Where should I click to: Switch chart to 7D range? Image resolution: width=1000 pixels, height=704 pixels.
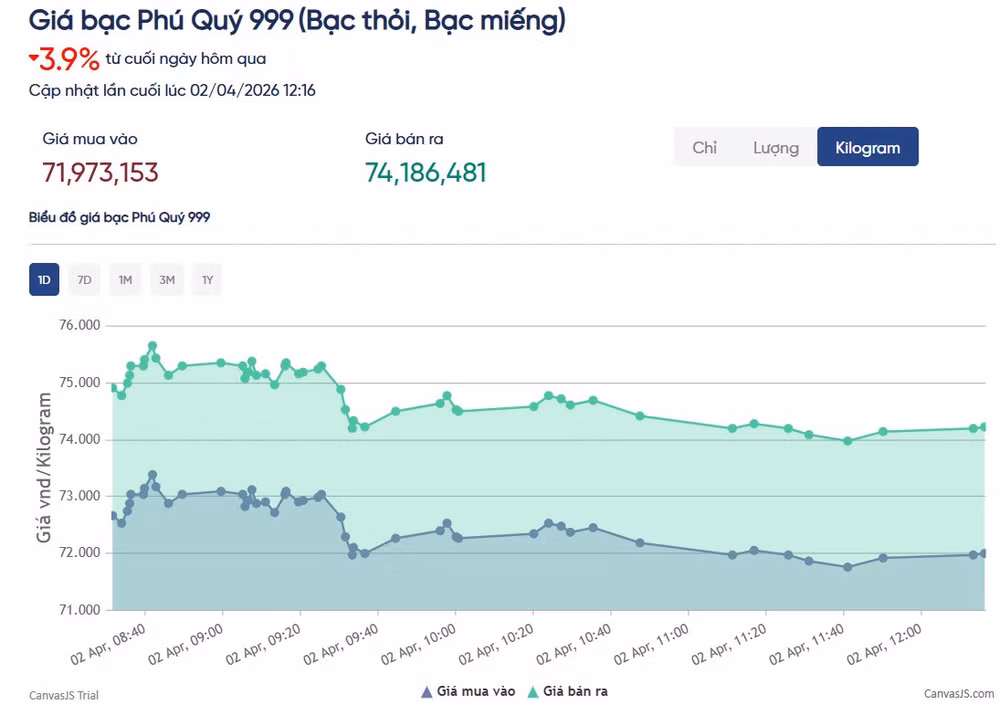click(84, 279)
